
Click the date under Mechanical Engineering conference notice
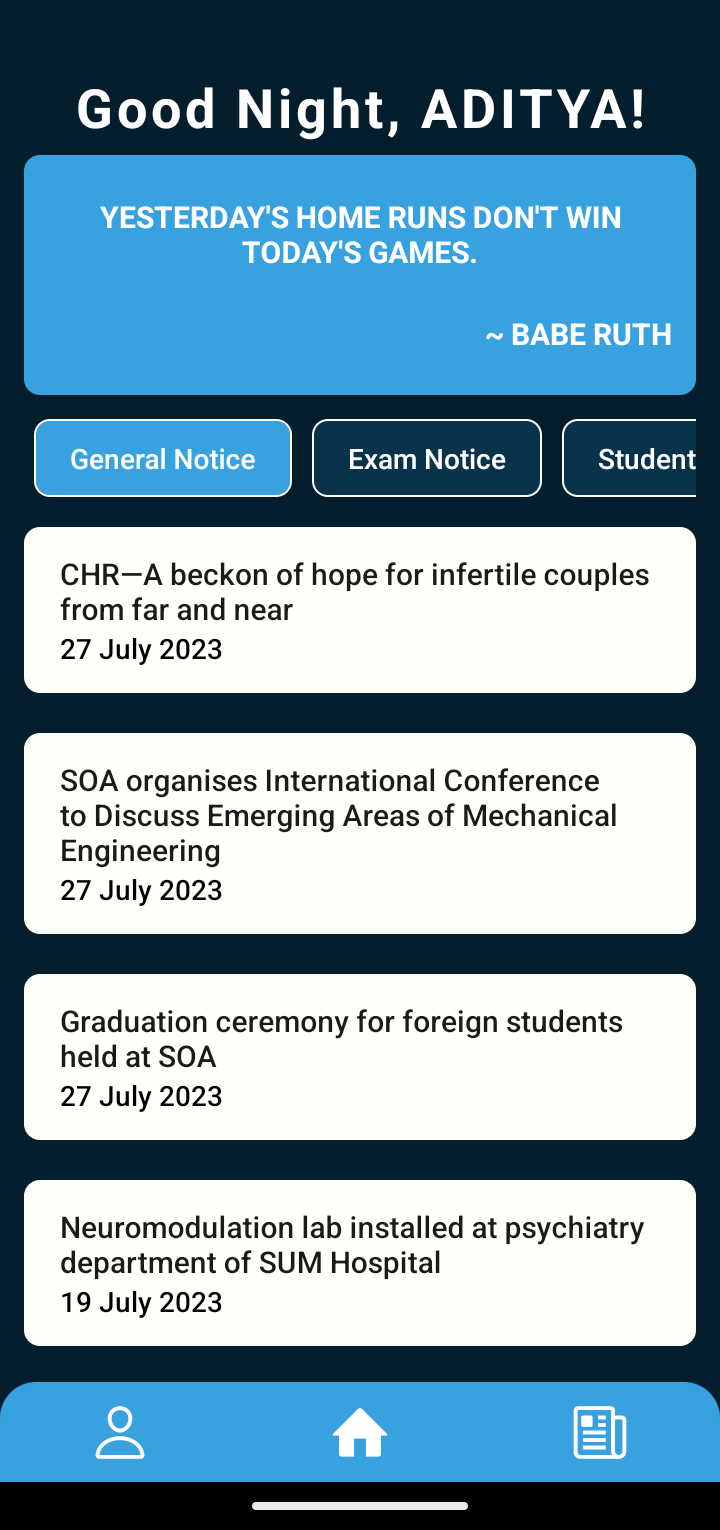coord(141,890)
